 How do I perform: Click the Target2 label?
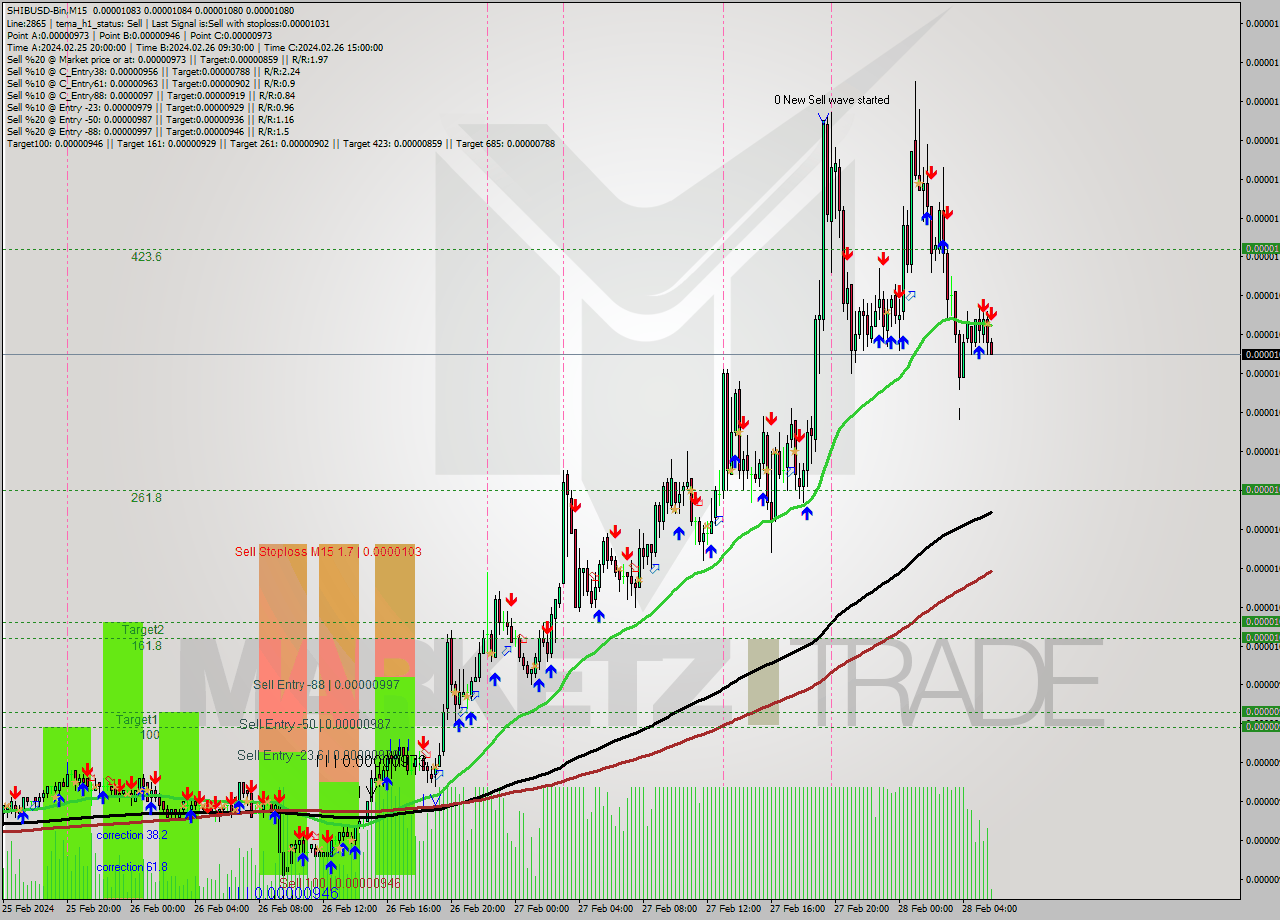click(x=142, y=630)
